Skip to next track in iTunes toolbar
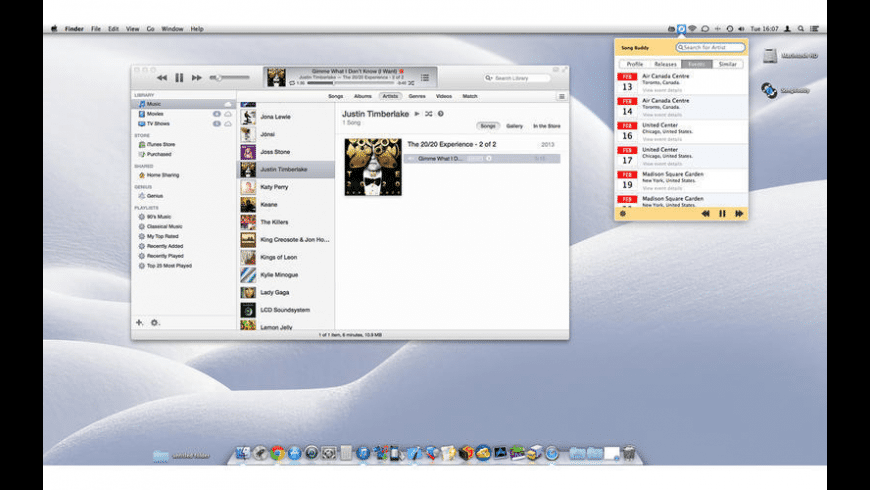The height and width of the screenshot is (490, 870). tap(196, 78)
